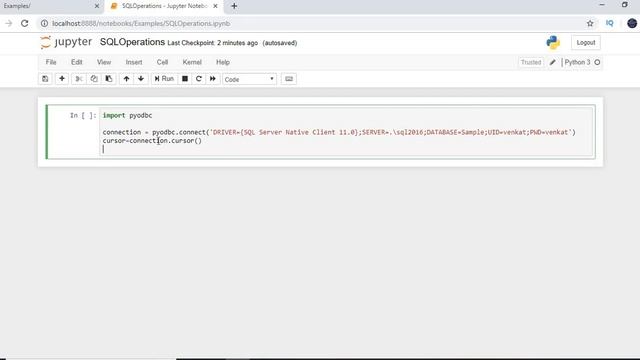Open the Help menu
The height and width of the screenshot is (360, 640).
(x=223, y=62)
